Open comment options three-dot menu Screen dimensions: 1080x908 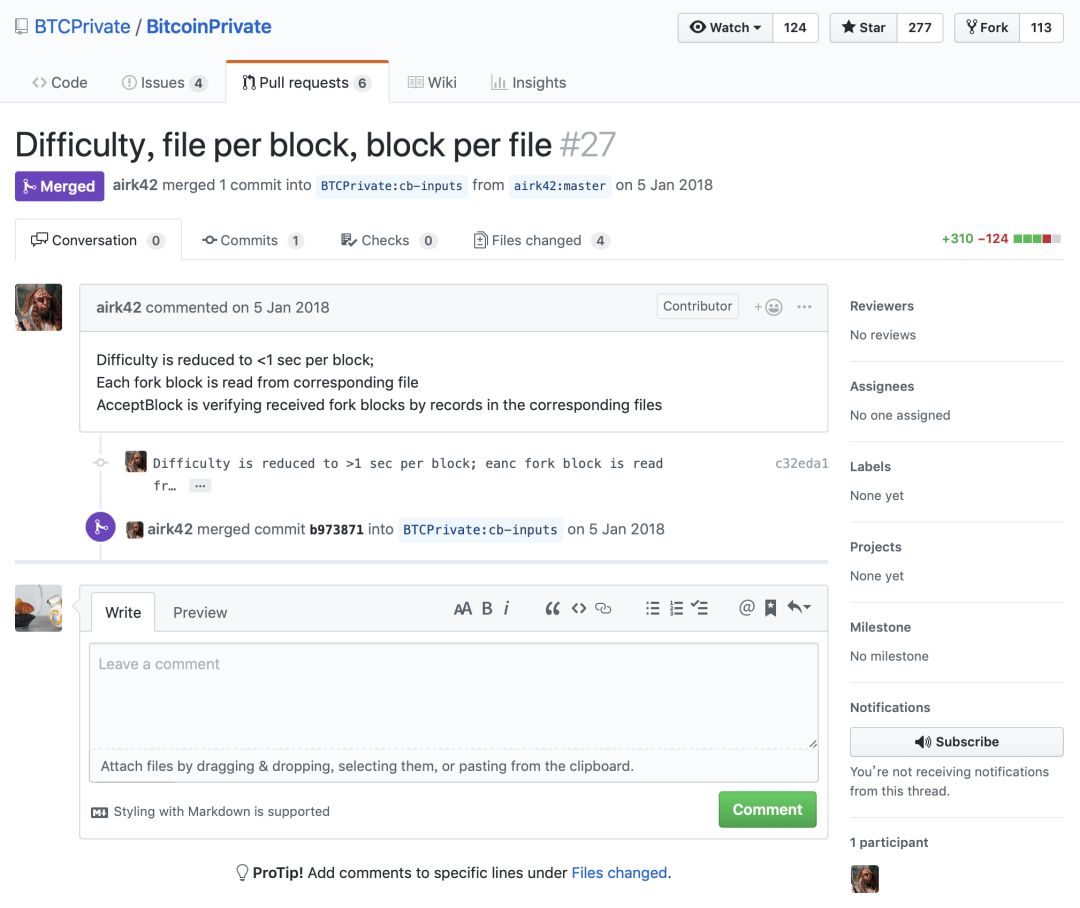(x=804, y=307)
